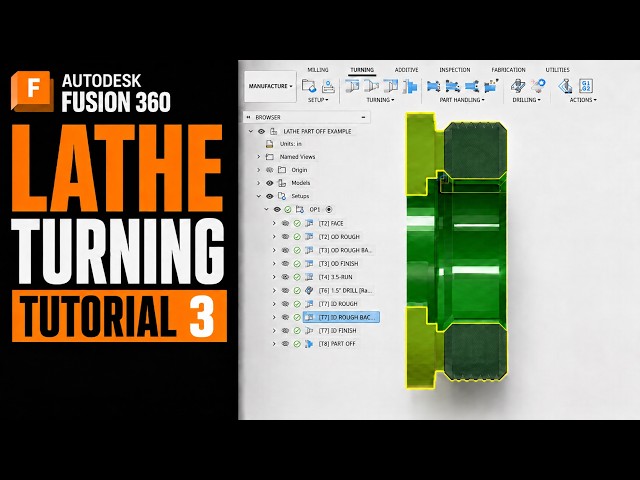
Task: Click the [T8] PART OFF operation icon
Action: (x=309, y=344)
